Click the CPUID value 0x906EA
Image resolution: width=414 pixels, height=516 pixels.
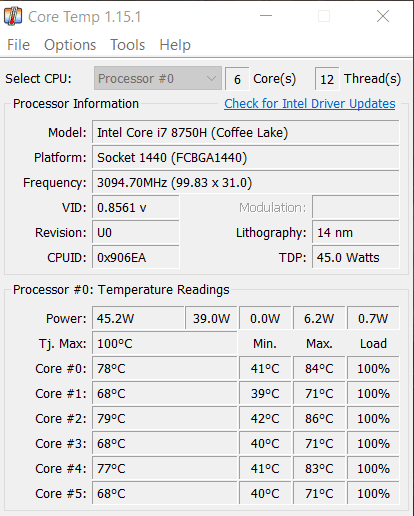[136, 258]
